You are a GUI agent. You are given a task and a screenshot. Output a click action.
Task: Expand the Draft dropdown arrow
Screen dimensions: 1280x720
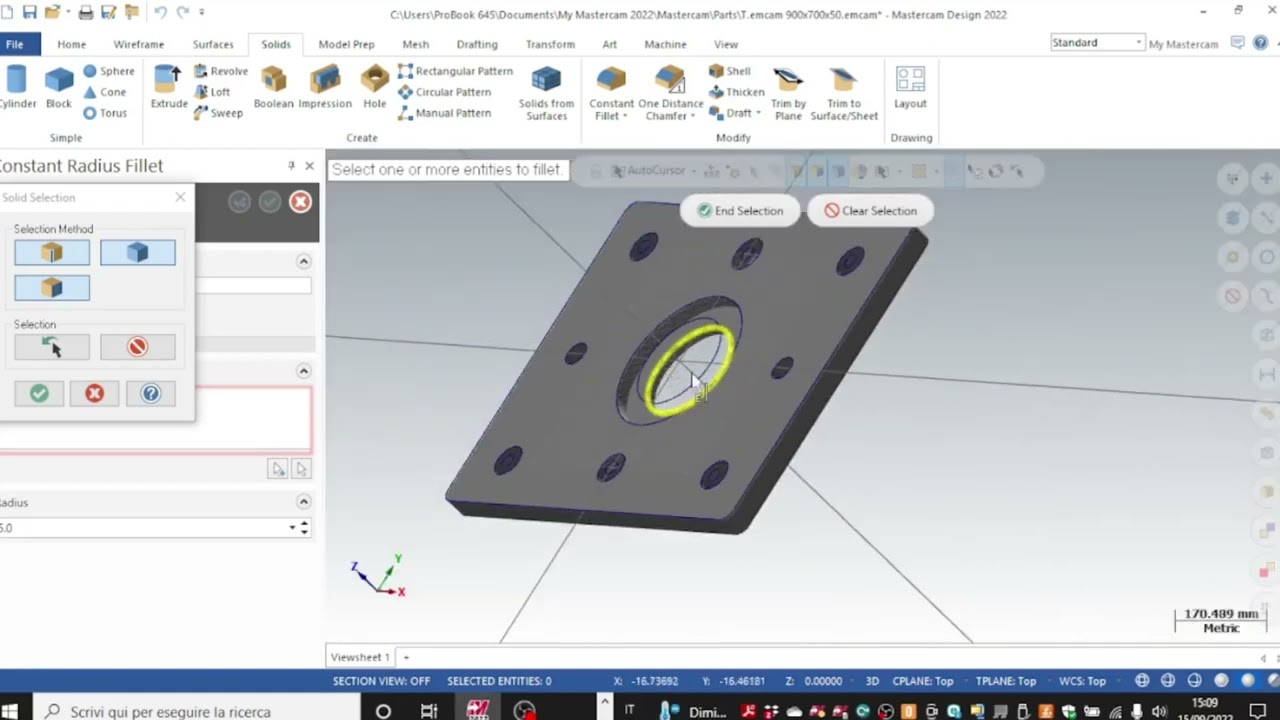coord(758,113)
